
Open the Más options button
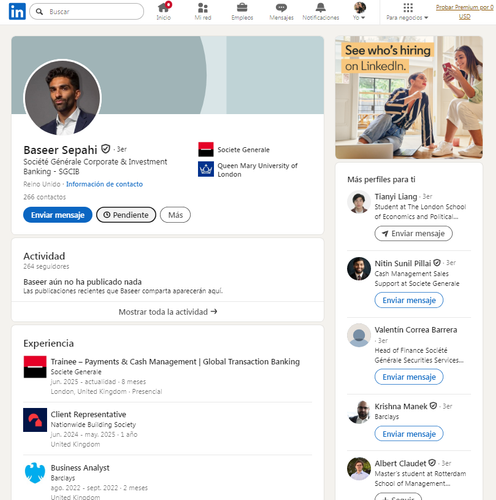175,215
